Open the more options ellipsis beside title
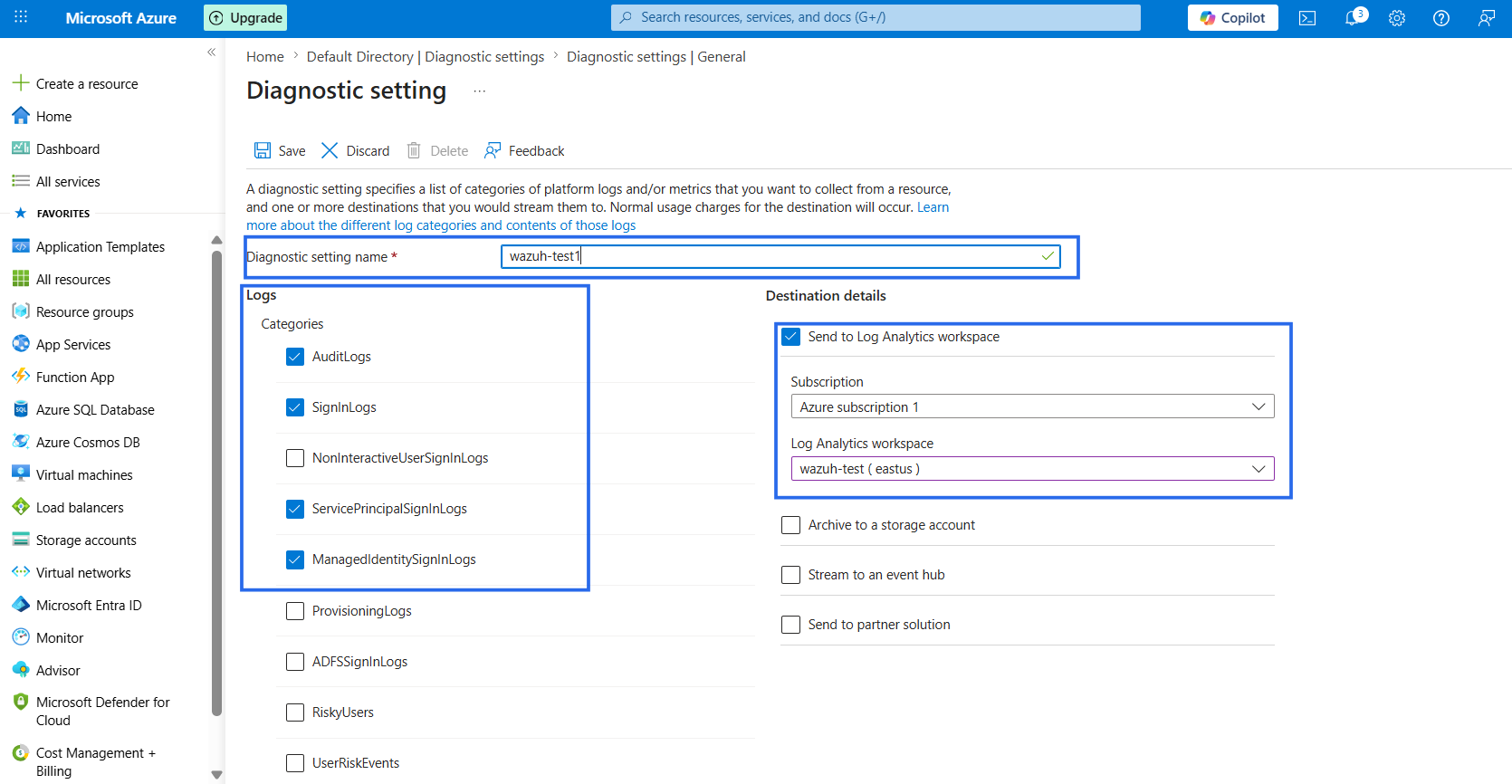1512x784 pixels. (480, 91)
